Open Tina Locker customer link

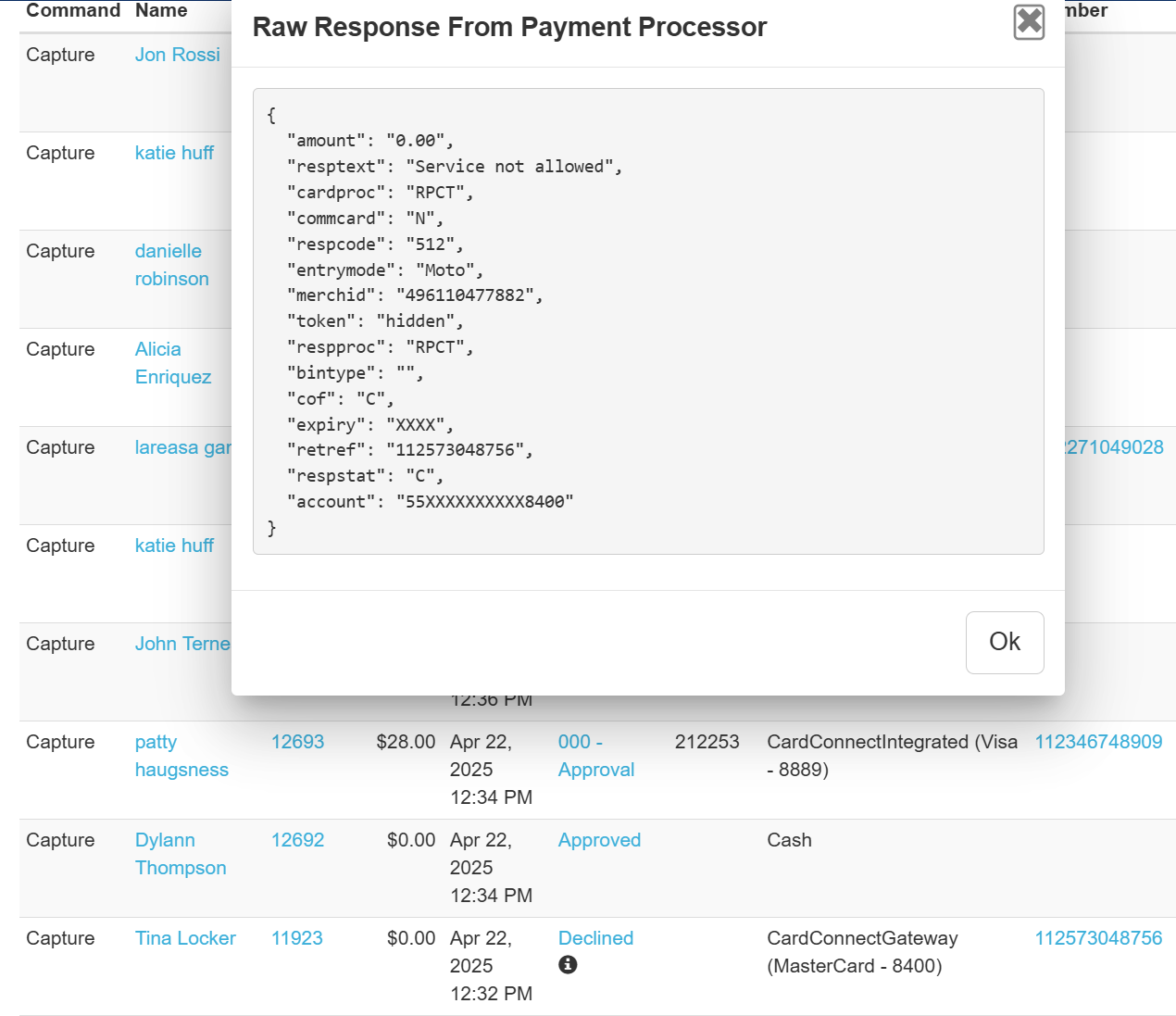tap(185, 938)
